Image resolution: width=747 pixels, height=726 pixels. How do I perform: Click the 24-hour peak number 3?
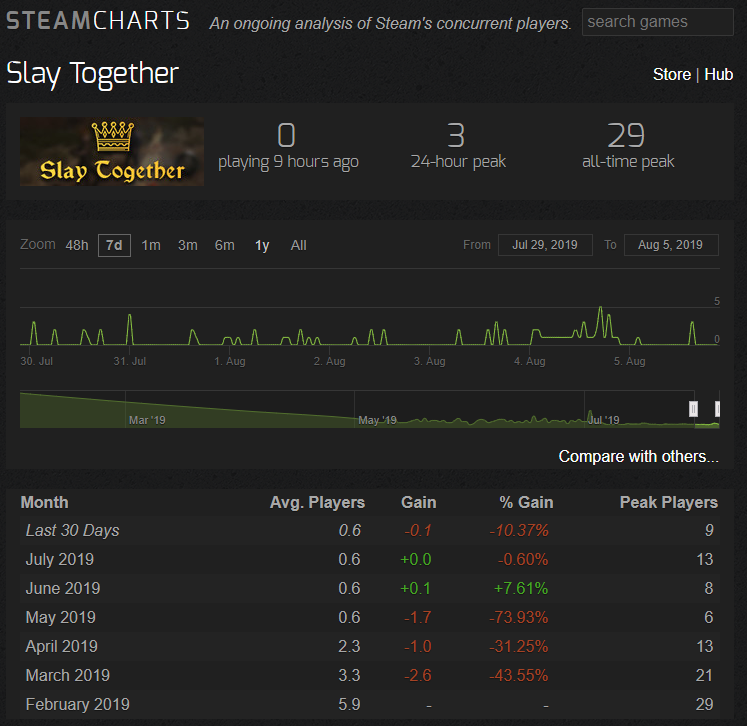455,135
